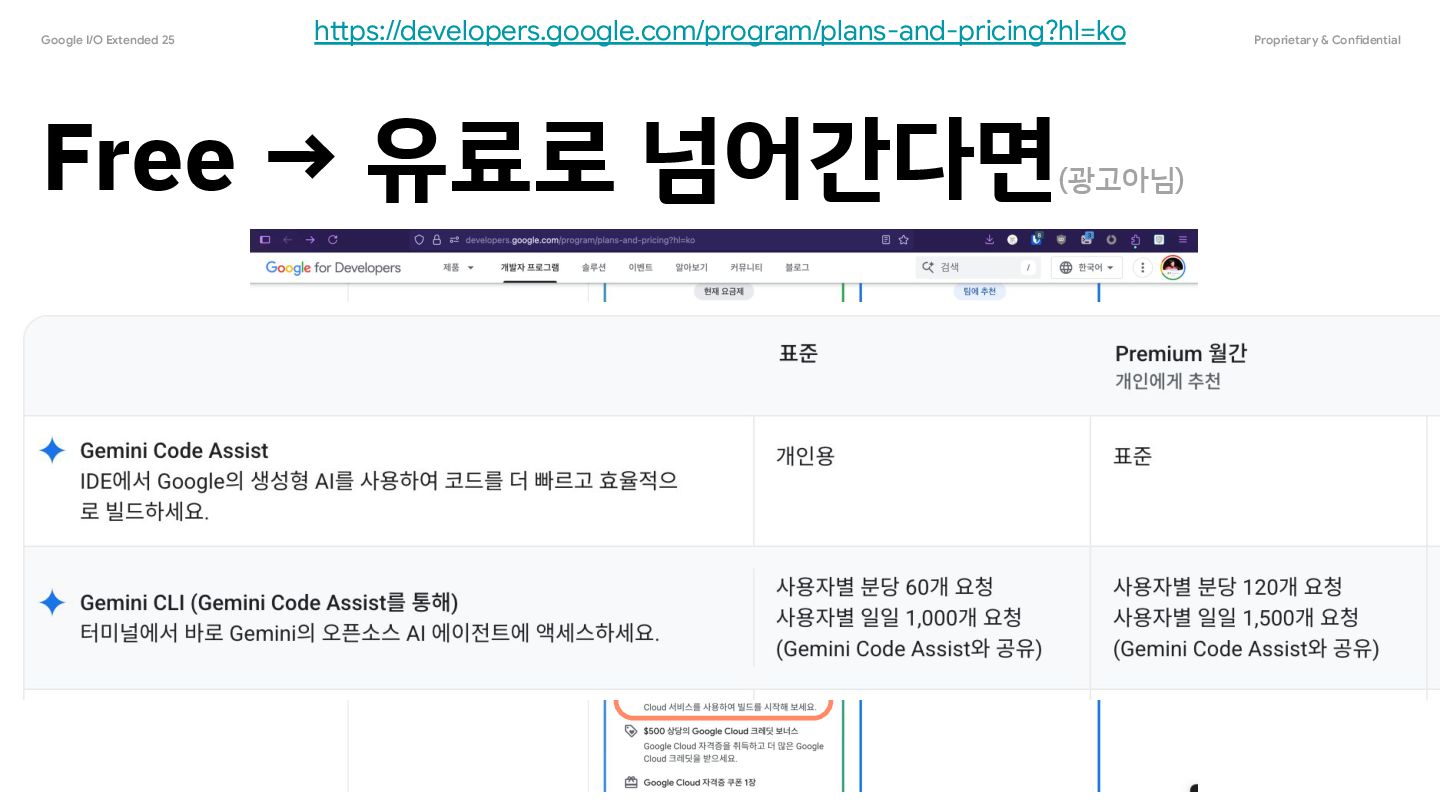Click the browser address bar URL
This screenshot has height=810, width=1440.
click(x=580, y=240)
